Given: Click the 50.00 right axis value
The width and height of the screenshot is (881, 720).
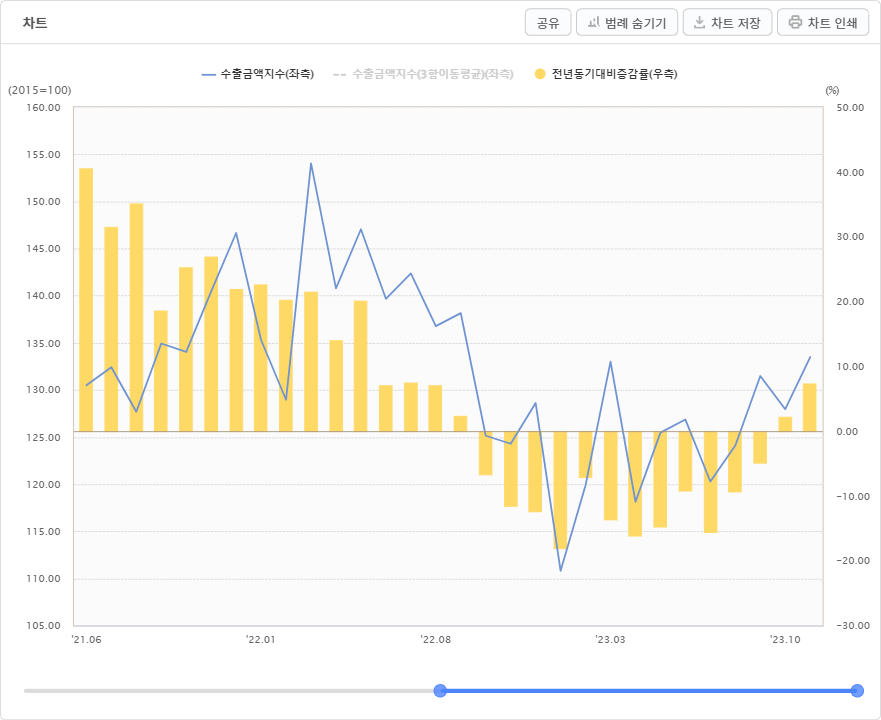Looking at the screenshot, I should (850, 107).
